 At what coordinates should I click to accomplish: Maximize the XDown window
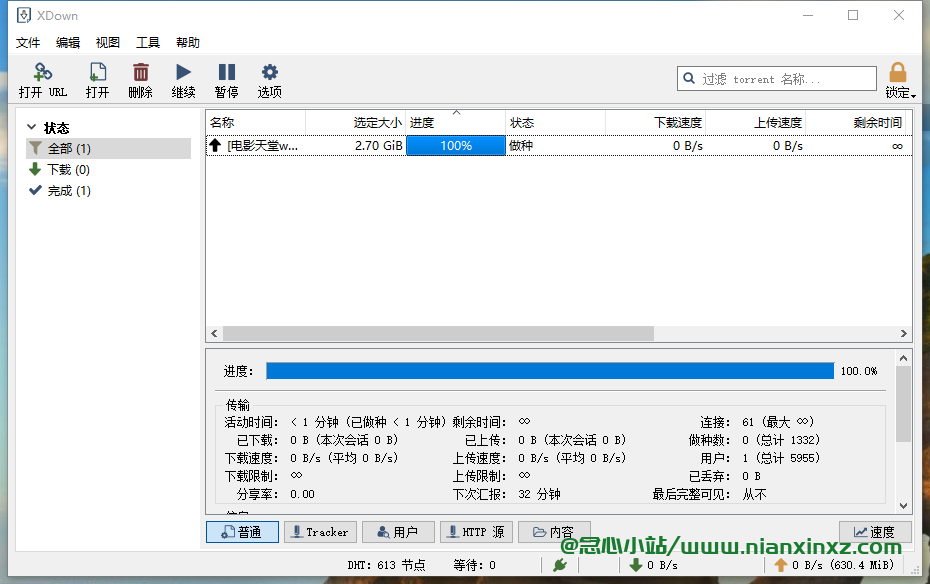tap(853, 15)
